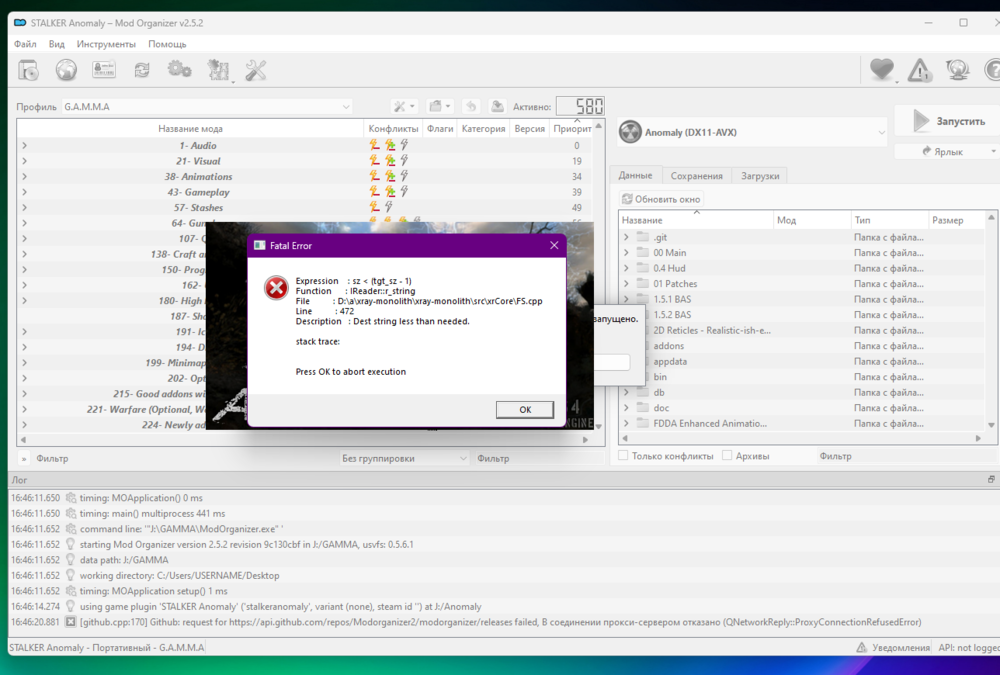The height and width of the screenshot is (675, 1000).
Task: Toggle the Только конфликты checkbox
Action: 624,456
